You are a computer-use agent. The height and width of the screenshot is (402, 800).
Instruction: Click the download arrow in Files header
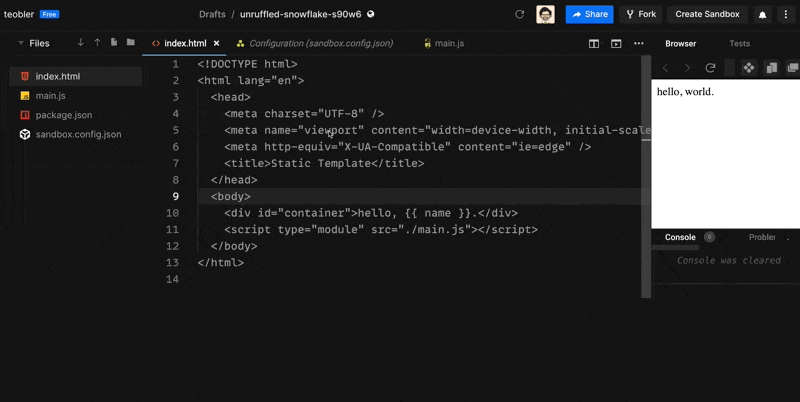(81, 43)
